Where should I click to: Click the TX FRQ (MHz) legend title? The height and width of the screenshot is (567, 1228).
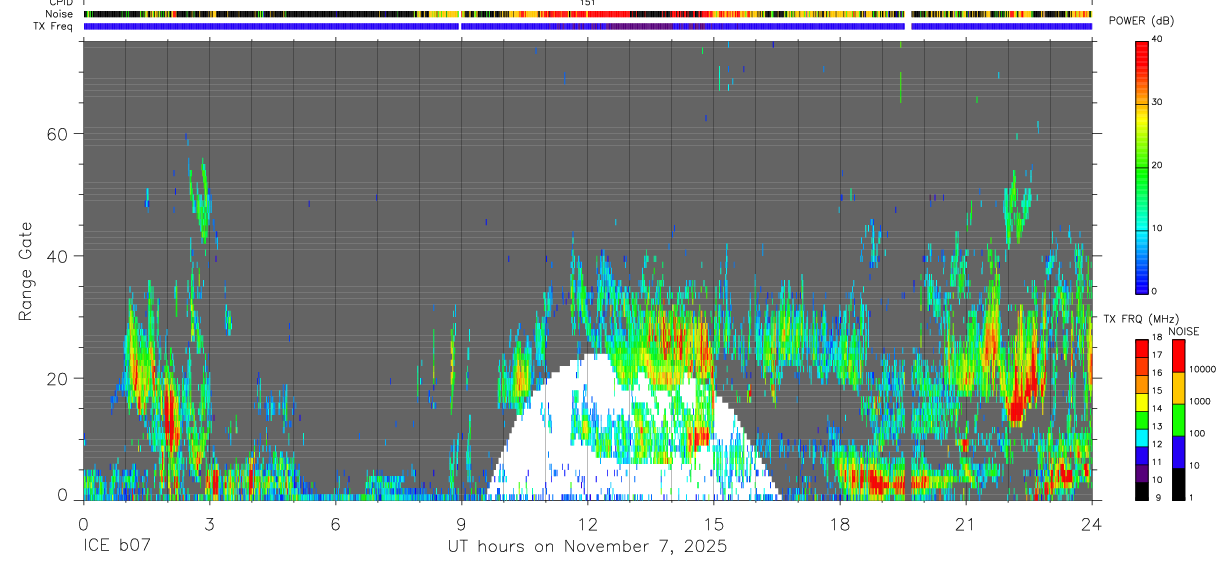1140,319
